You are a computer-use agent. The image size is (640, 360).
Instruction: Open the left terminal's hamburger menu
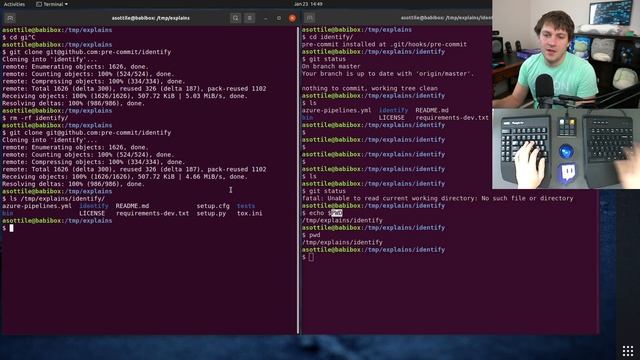[249, 18]
